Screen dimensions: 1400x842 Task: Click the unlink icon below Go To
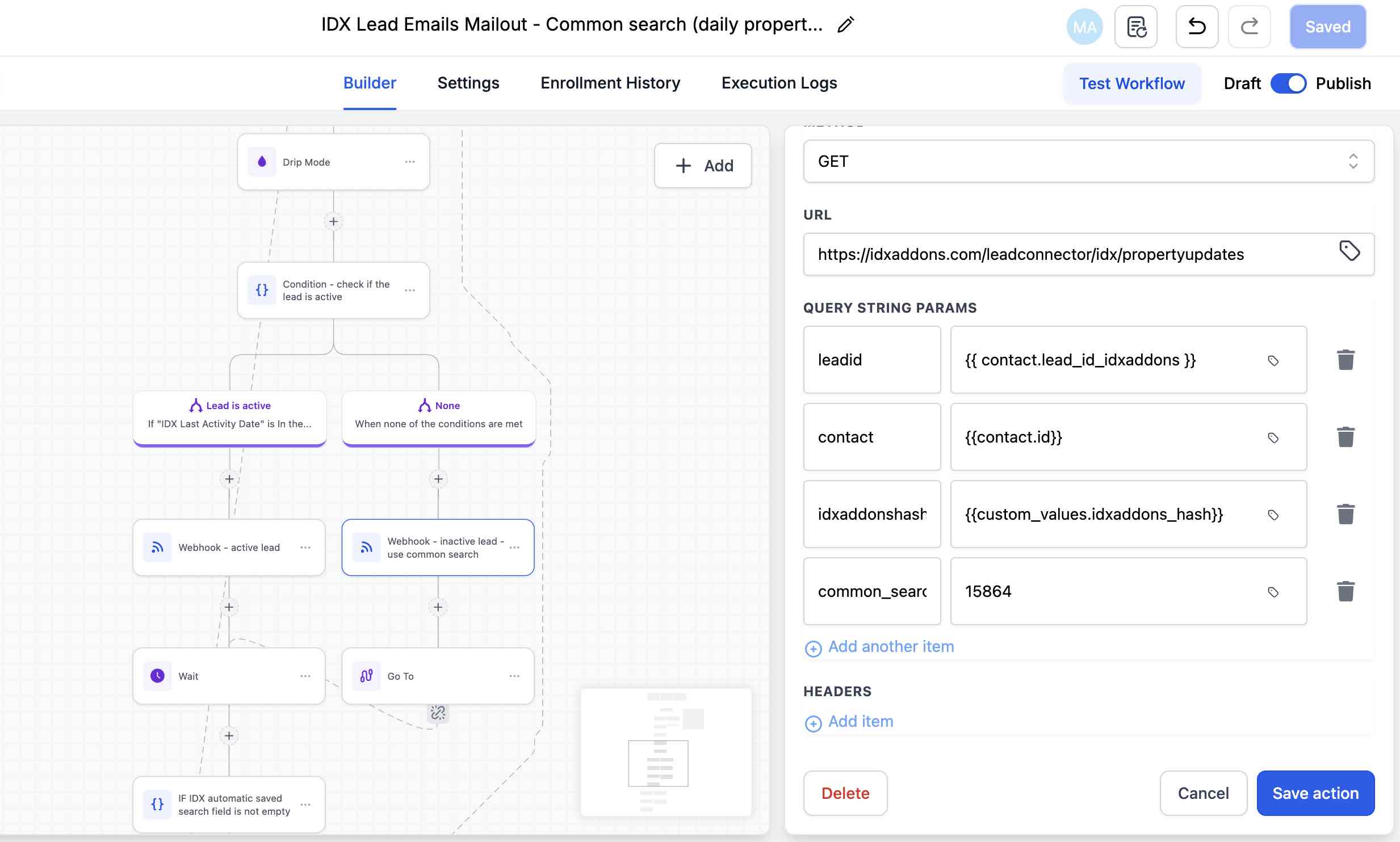click(x=438, y=713)
